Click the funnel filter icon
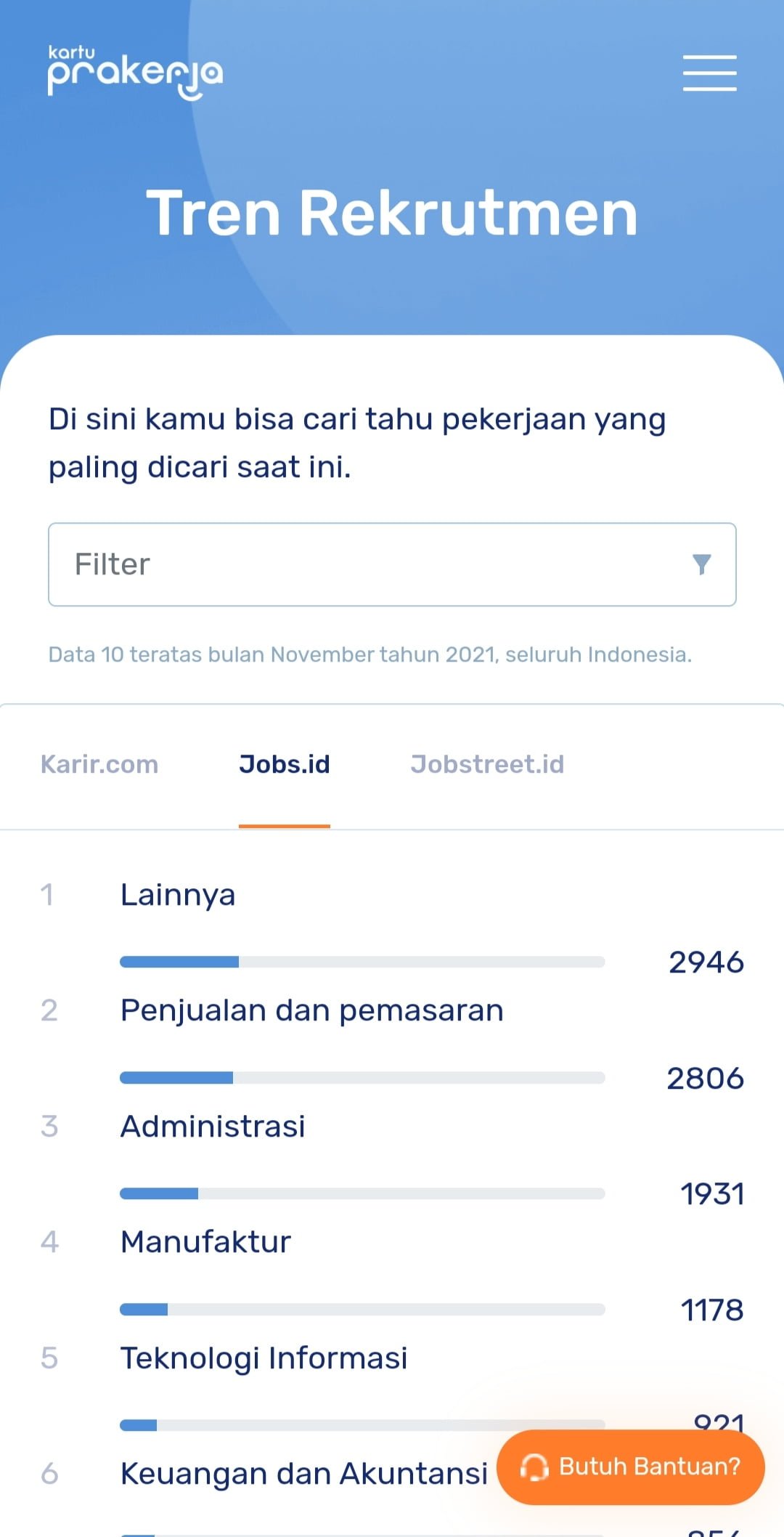Viewport: 784px width, 1537px height. [x=701, y=564]
